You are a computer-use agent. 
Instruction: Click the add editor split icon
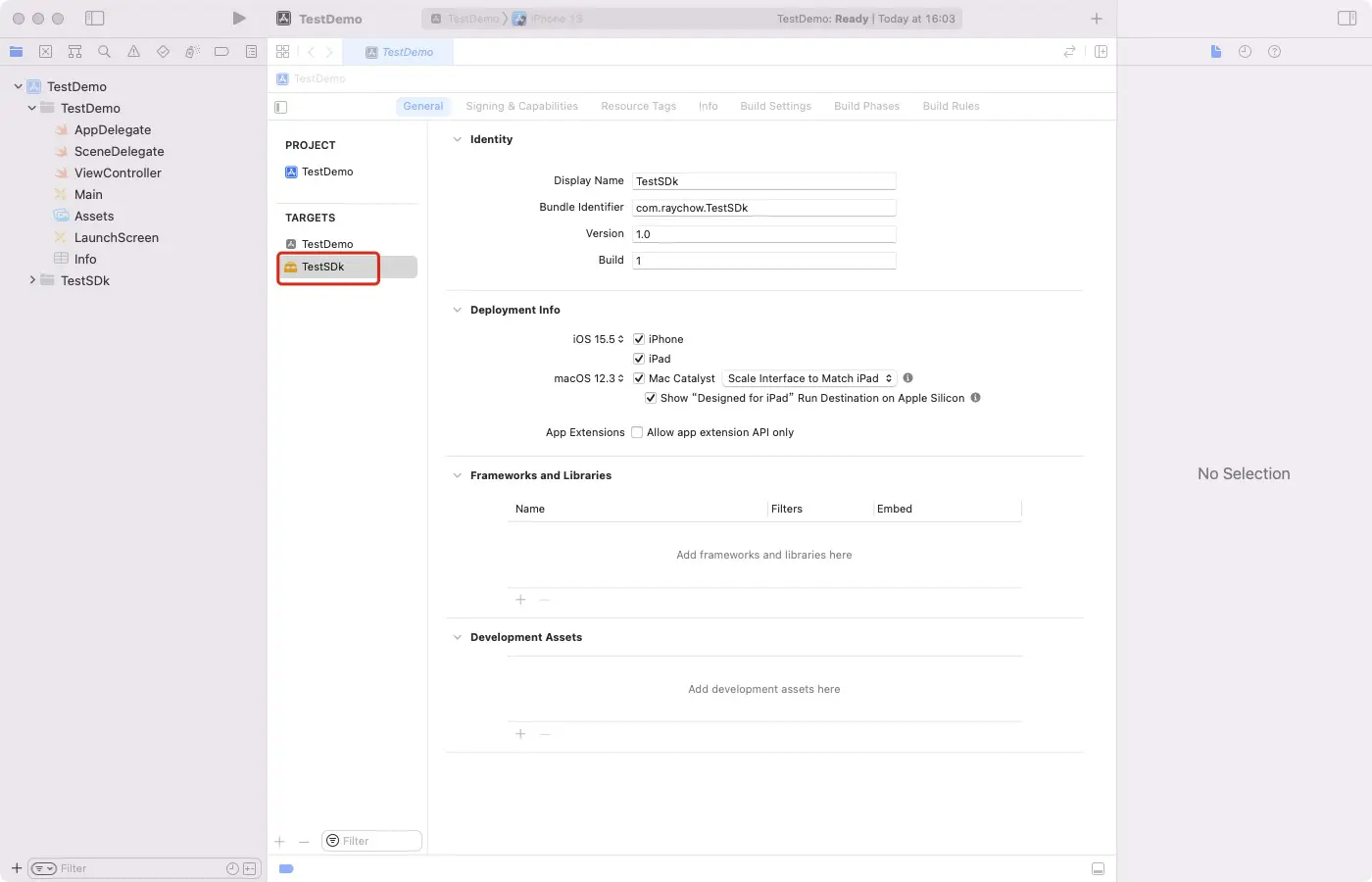(1101, 52)
